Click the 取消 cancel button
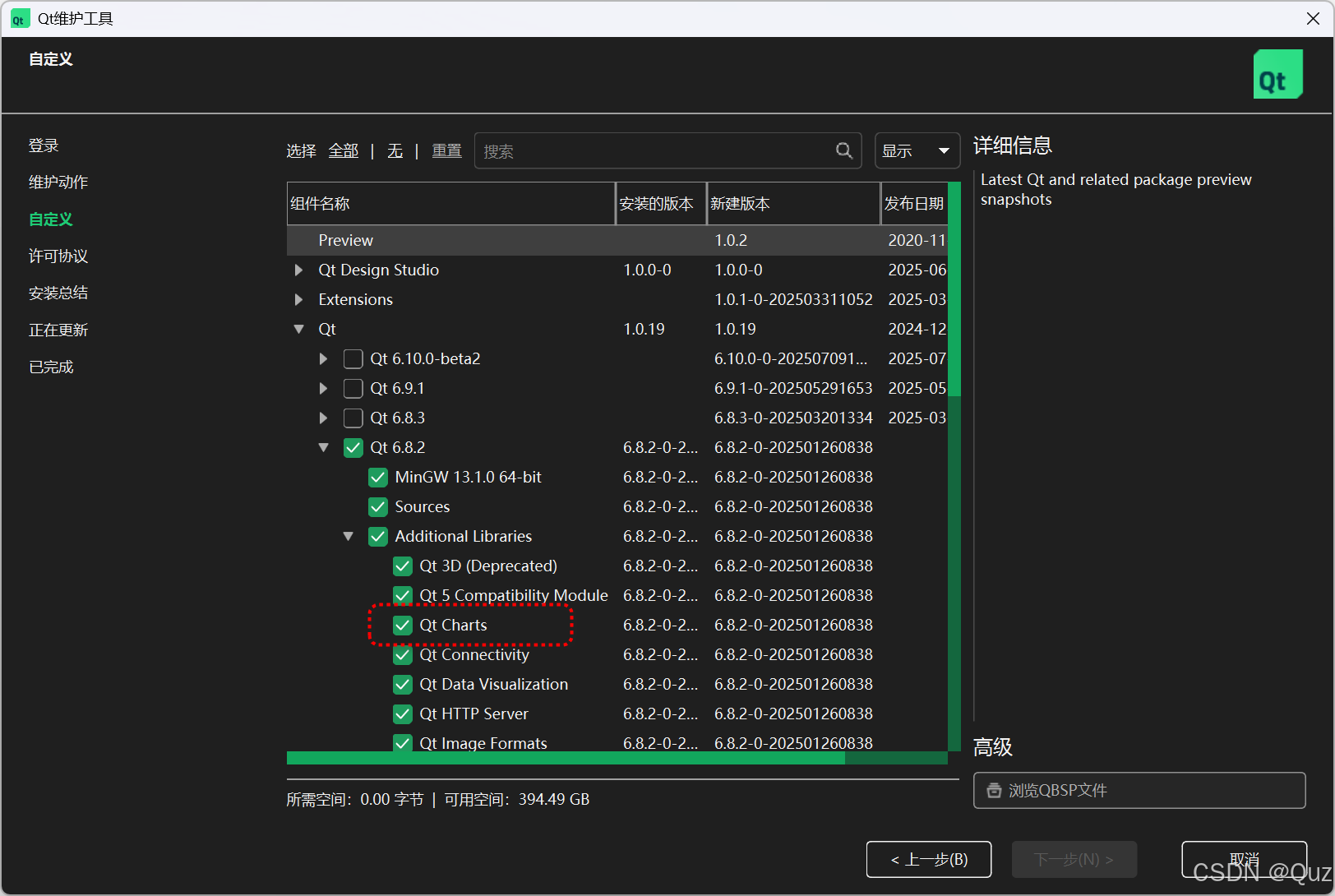Screen dimensions: 1335x896 coord(1244,859)
